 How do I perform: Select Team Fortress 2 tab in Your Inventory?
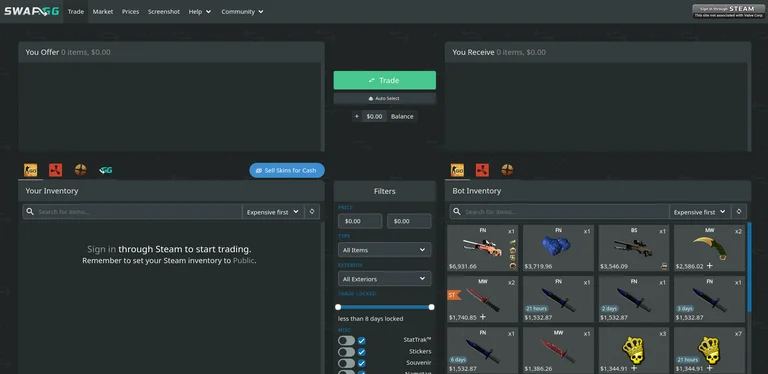(x=80, y=170)
